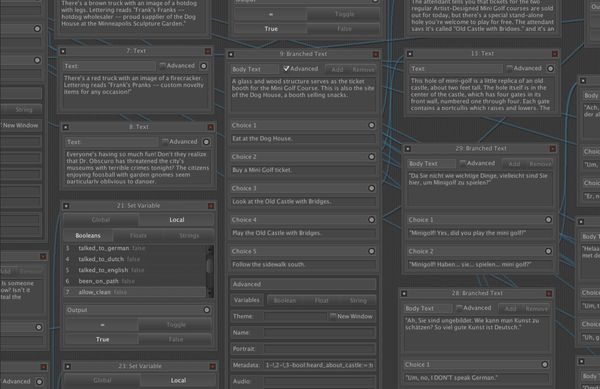Choose Float variable type in node 9
Viewport: 600px width, 389px height.
(321, 301)
